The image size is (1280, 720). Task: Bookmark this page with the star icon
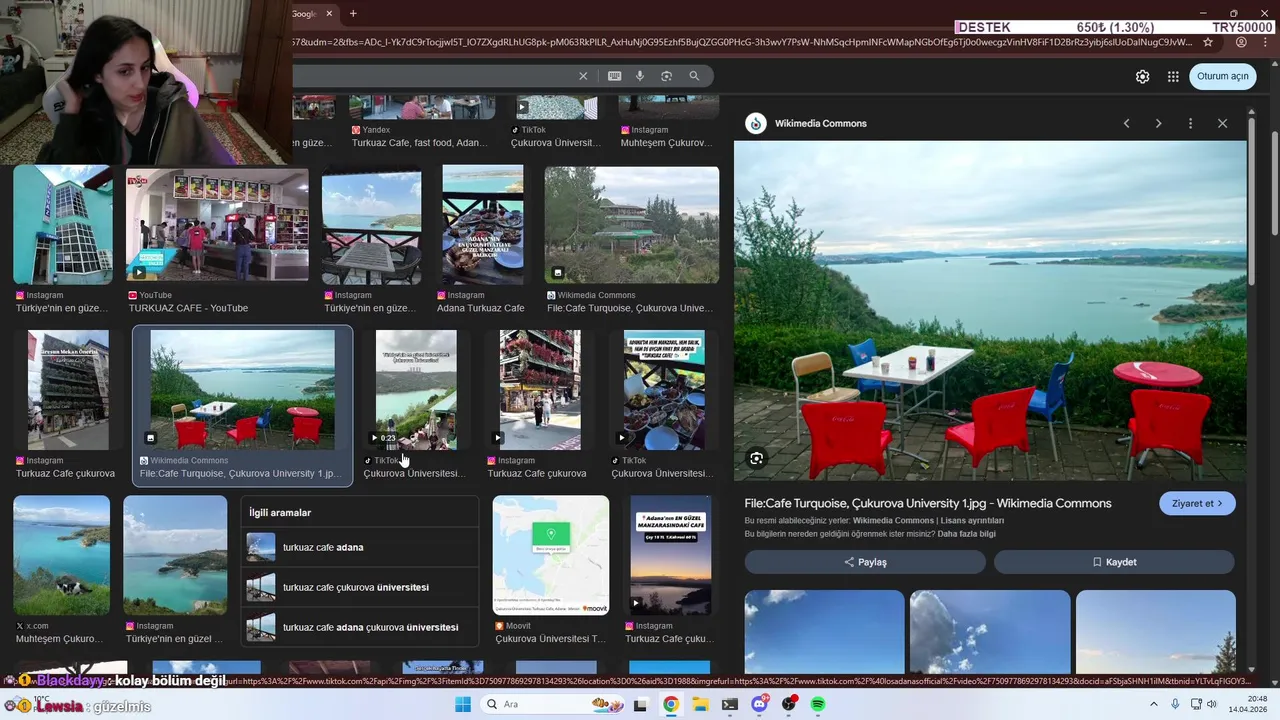point(1208,42)
